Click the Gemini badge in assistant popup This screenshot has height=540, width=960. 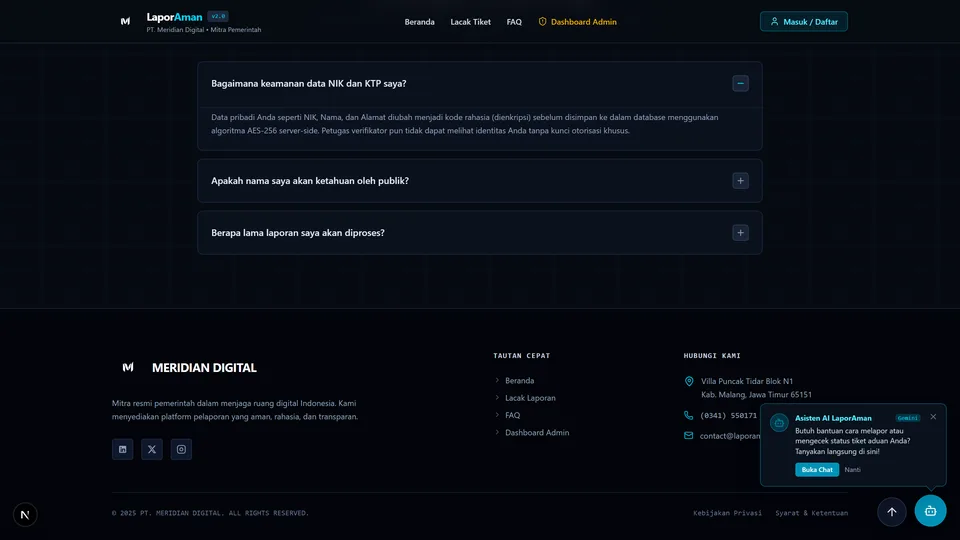907,418
